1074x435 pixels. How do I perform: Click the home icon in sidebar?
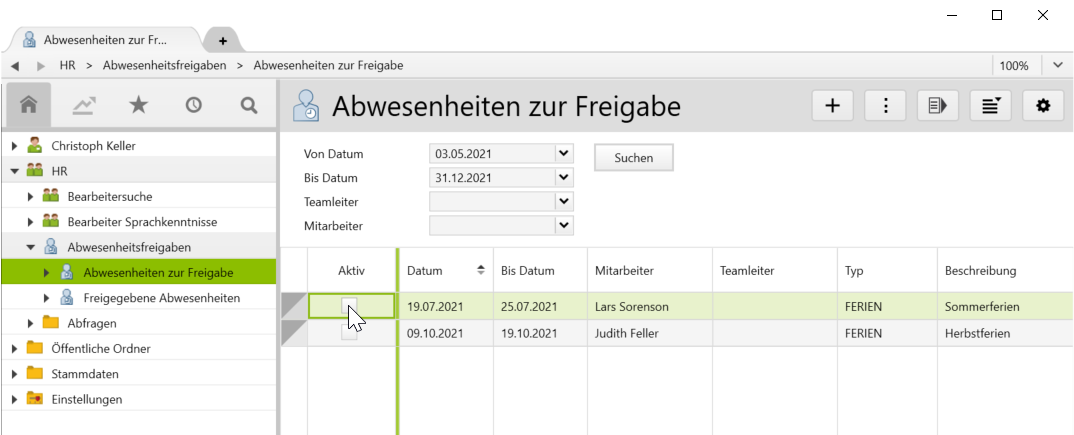point(29,105)
